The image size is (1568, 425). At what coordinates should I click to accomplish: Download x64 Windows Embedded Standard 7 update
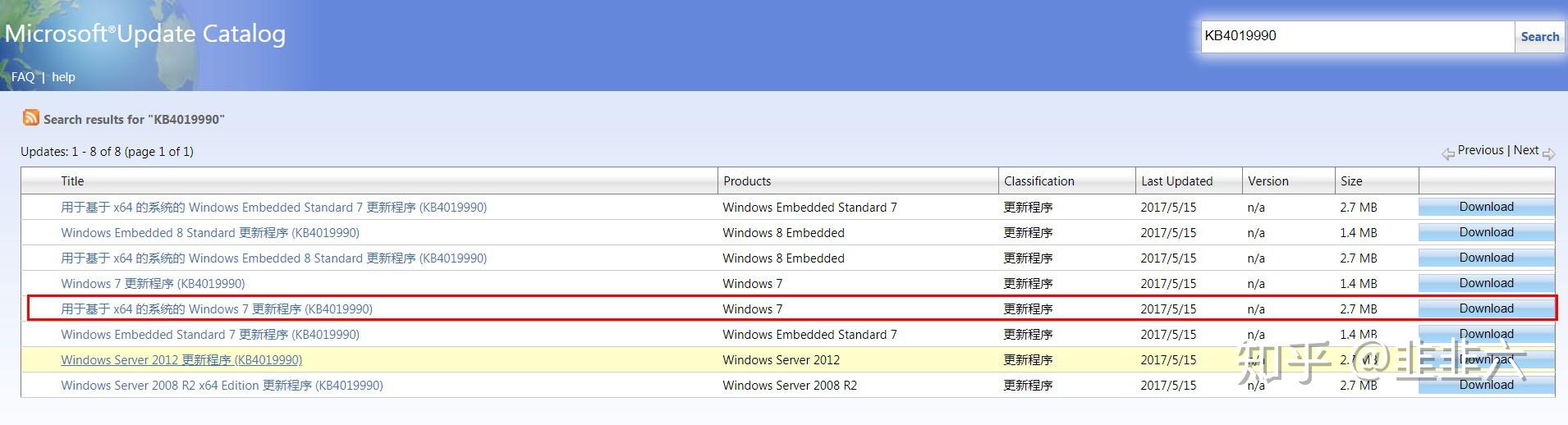[1487, 207]
